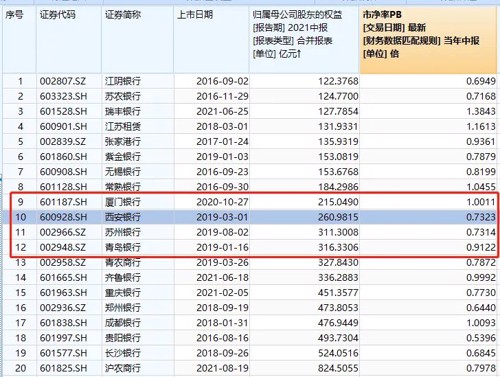This screenshot has width=500, height=377.
Task: Select the listing date 2020-10-27
Action: 222,202
